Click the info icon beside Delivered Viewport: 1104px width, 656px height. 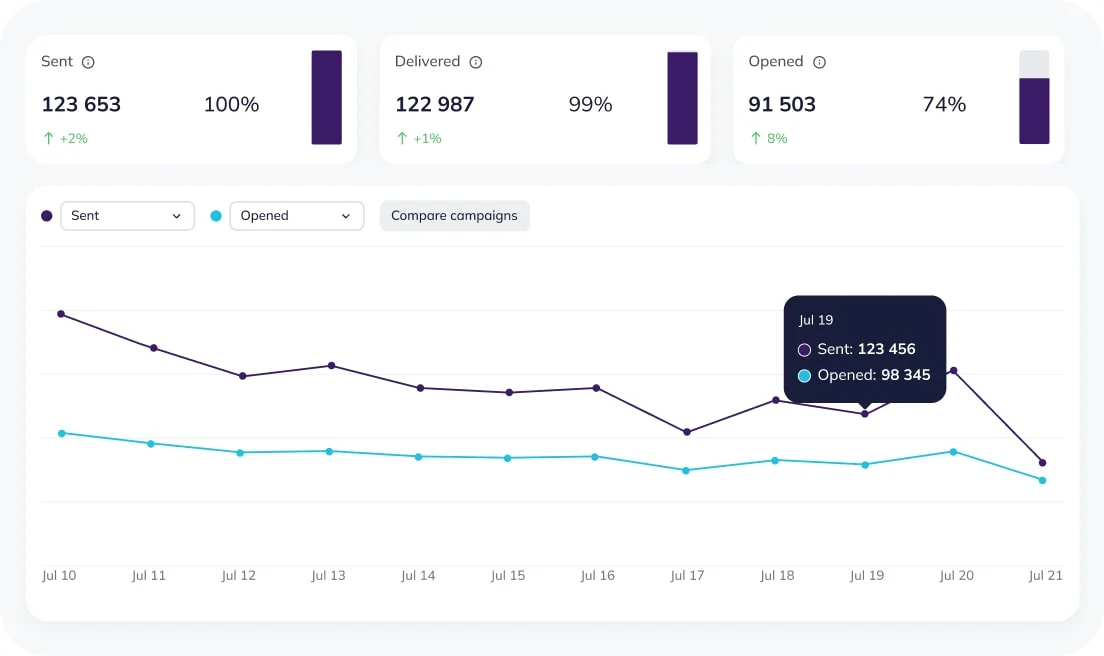pos(475,61)
